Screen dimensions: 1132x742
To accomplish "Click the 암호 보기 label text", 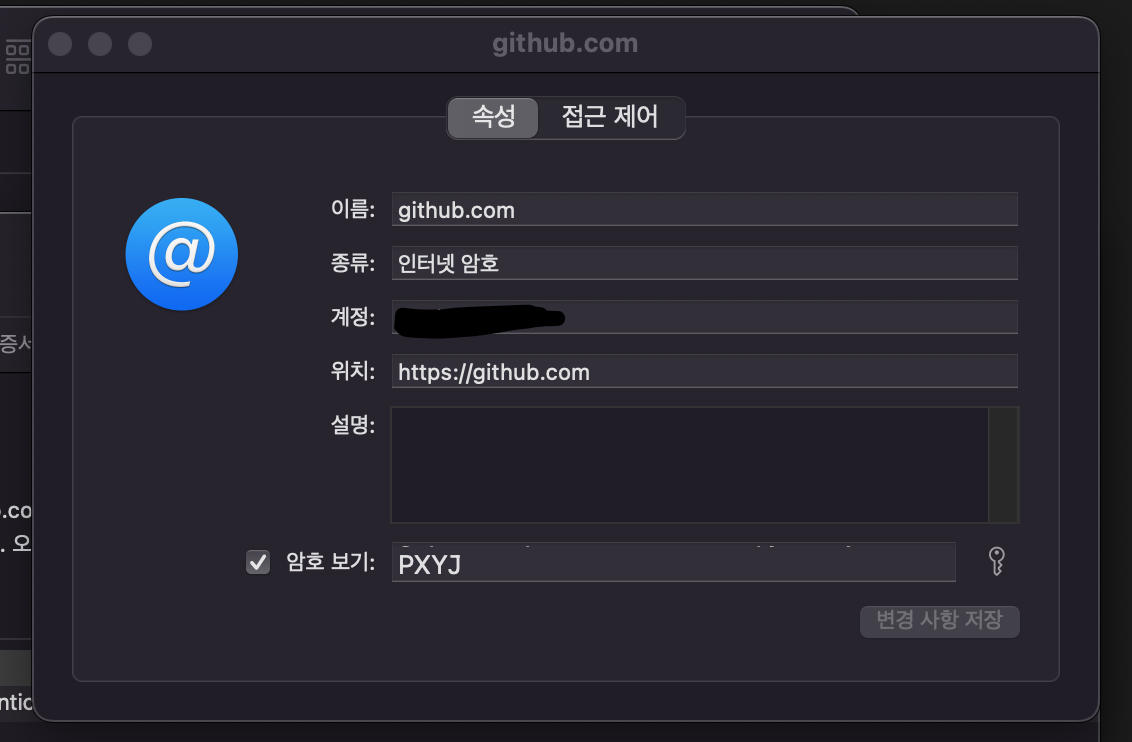I will point(330,562).
